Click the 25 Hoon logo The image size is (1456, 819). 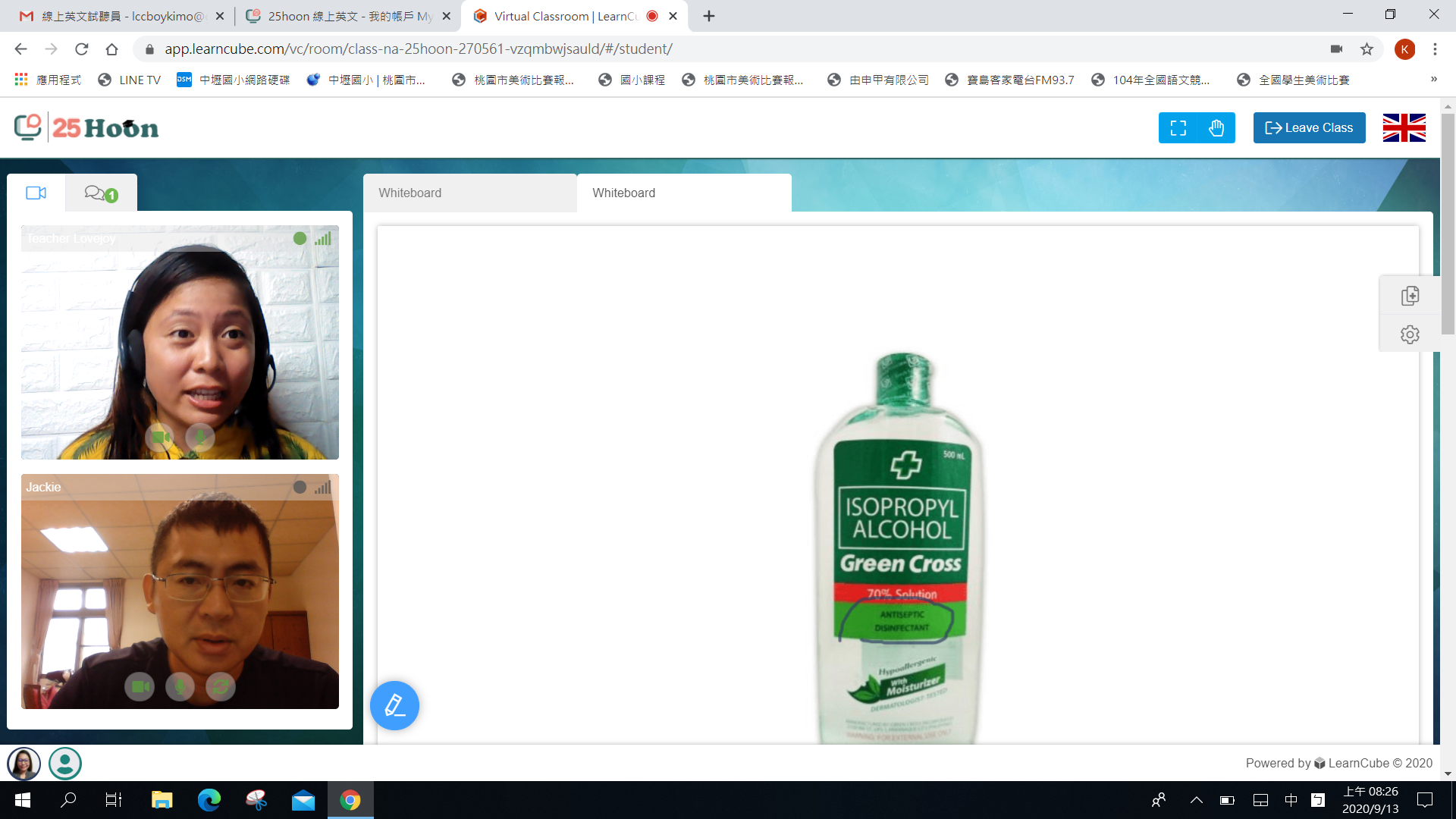click(x=86, y=127)
